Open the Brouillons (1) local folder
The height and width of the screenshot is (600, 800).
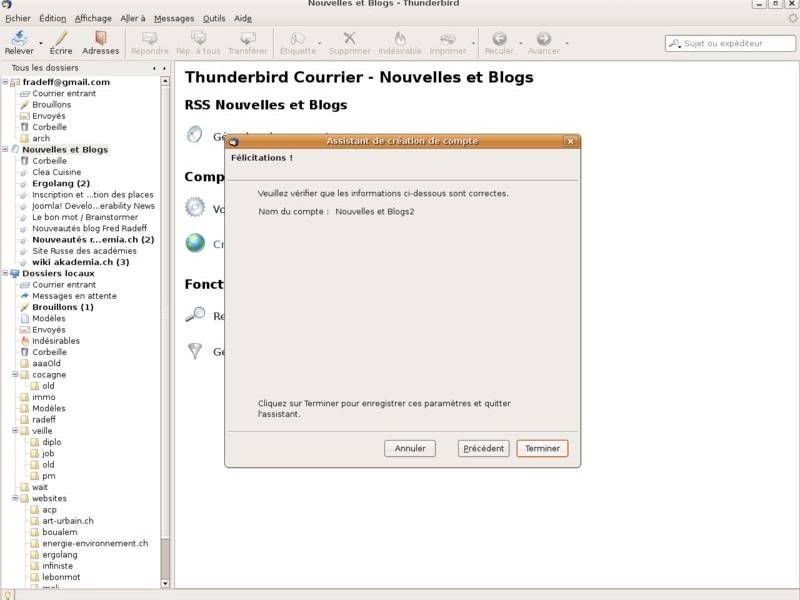(x=63, y=307)
